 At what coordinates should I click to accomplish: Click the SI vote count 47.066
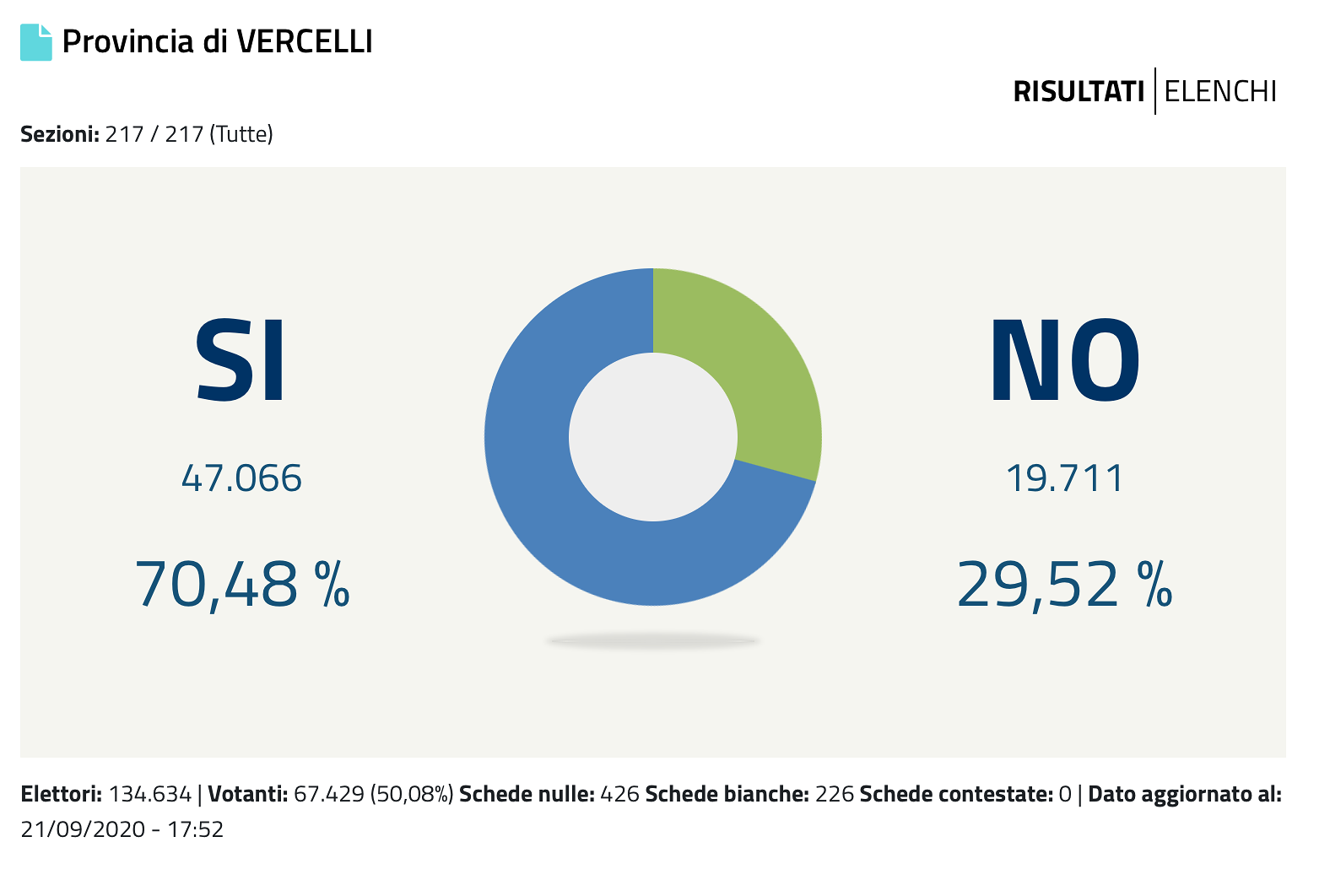pos(241,478)
